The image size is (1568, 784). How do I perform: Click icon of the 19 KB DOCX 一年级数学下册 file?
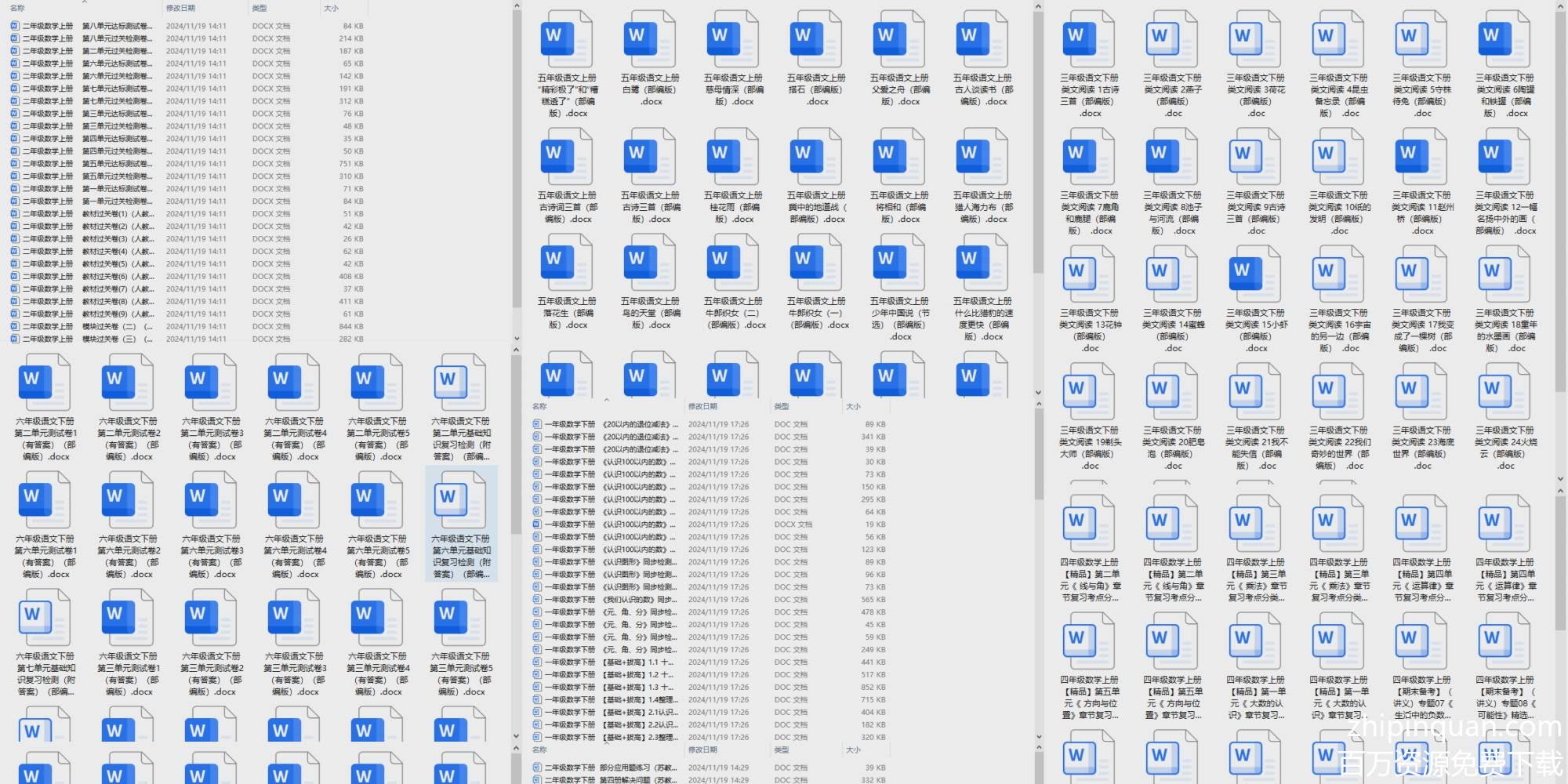click(x=537, y=524)
